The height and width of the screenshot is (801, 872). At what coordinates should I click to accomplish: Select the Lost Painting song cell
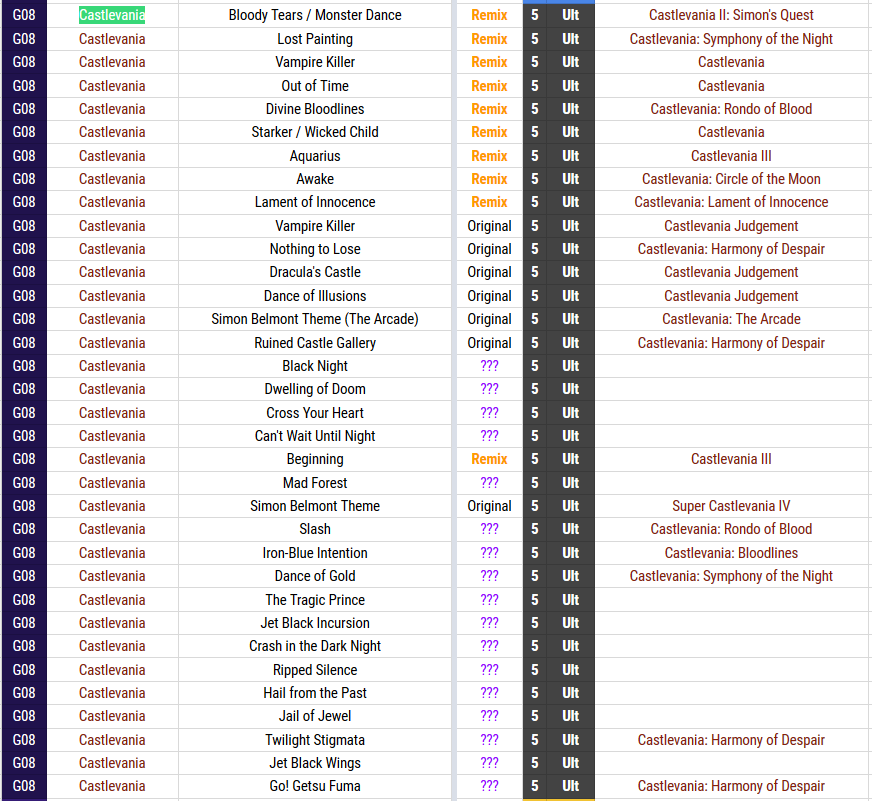(x=315, y=39)
